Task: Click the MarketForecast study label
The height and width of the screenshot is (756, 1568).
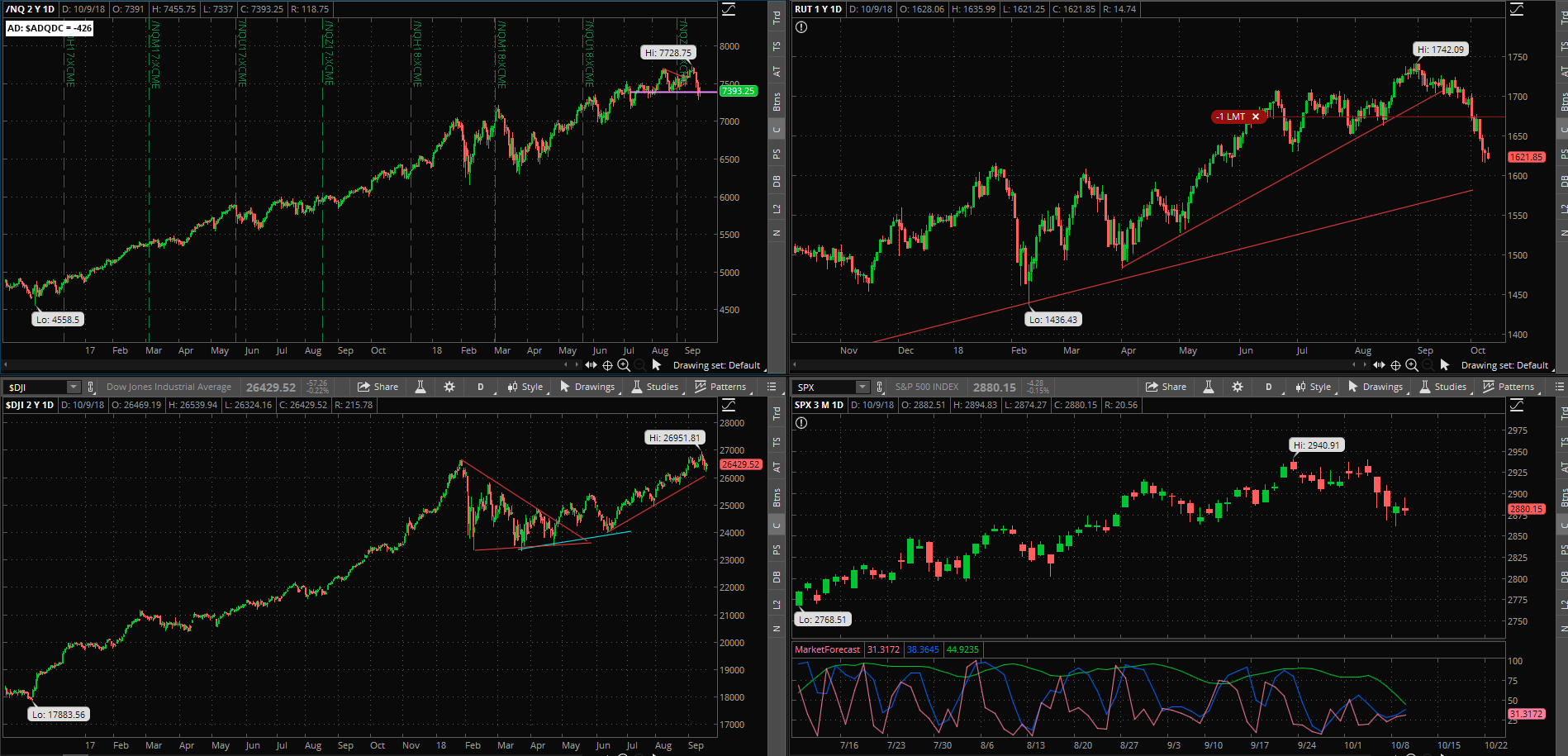Action: [827, 649]
